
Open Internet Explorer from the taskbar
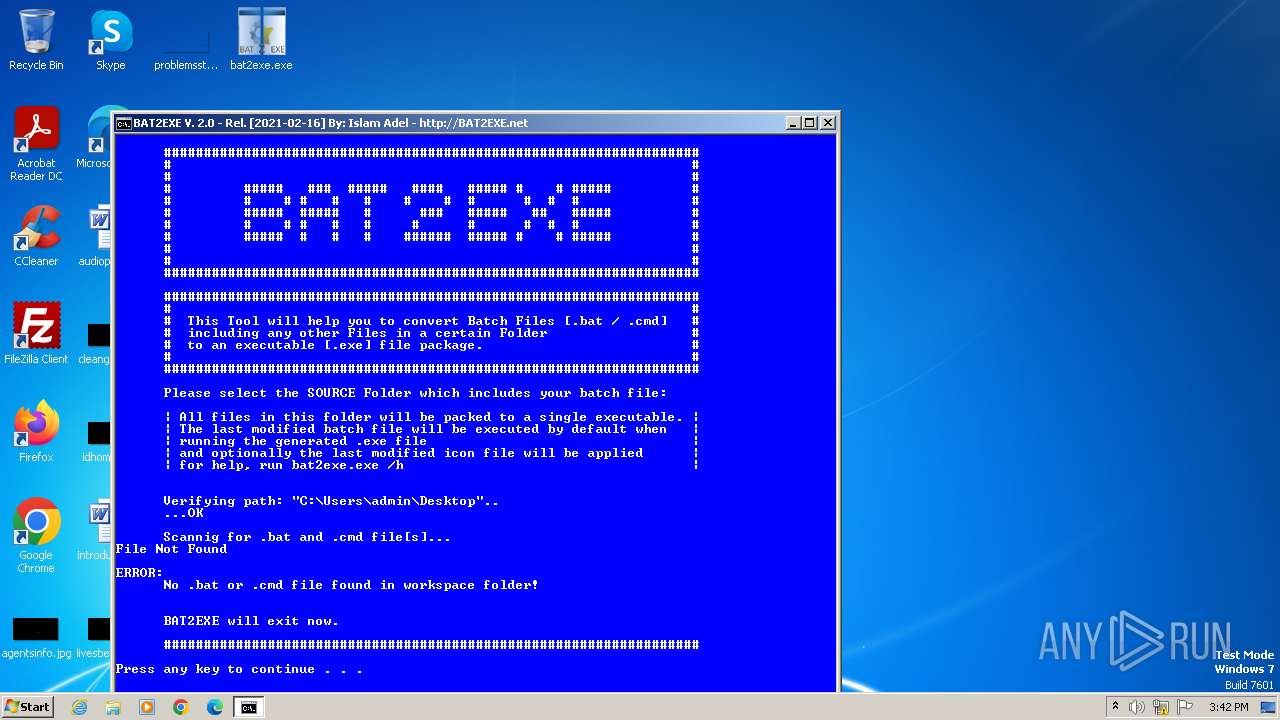79,707
